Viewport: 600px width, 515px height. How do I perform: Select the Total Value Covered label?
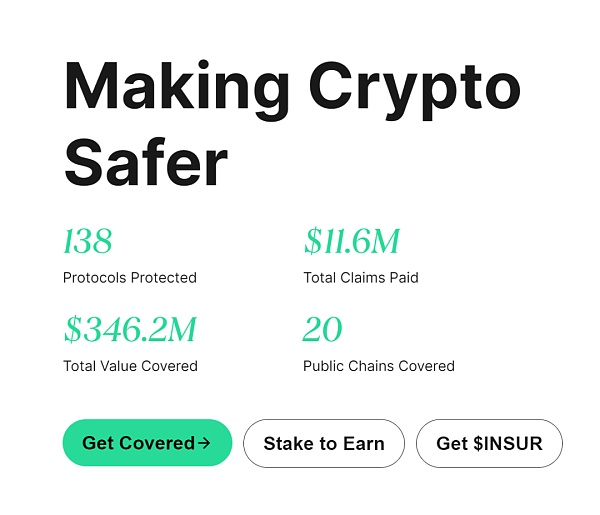click(x=130, y=366)
